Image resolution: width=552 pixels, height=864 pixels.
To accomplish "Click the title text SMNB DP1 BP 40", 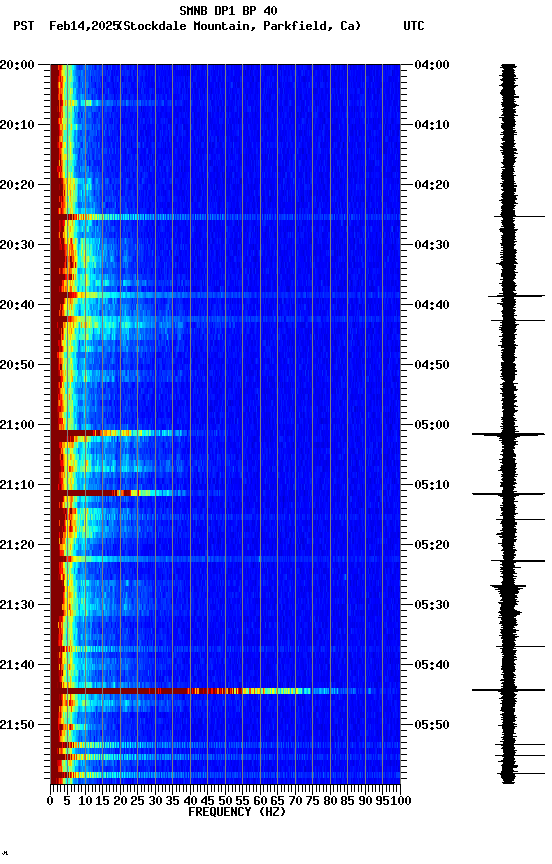I will [x=228, y=10].
